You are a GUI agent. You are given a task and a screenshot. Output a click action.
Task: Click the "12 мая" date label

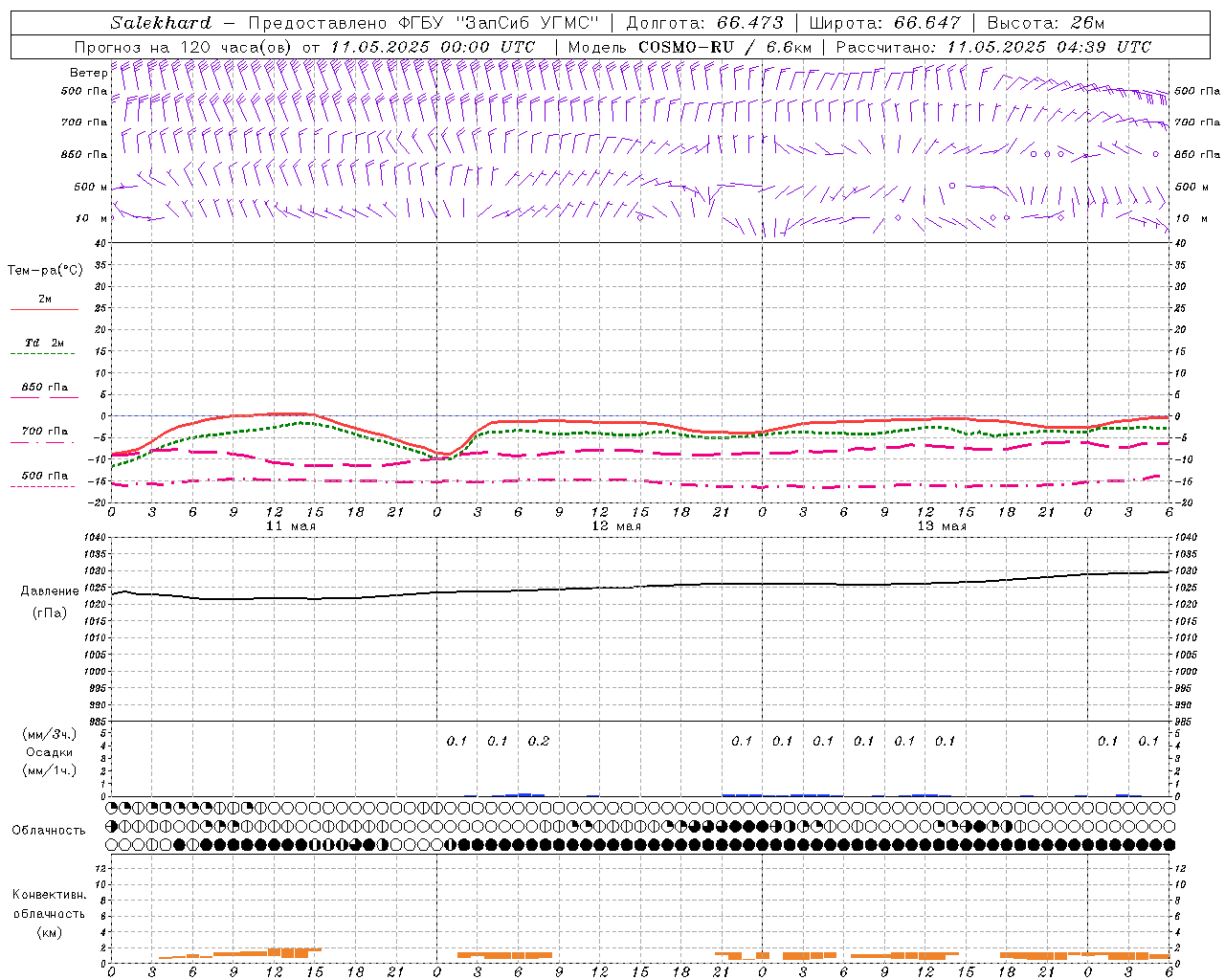click(x=616, y=526)
